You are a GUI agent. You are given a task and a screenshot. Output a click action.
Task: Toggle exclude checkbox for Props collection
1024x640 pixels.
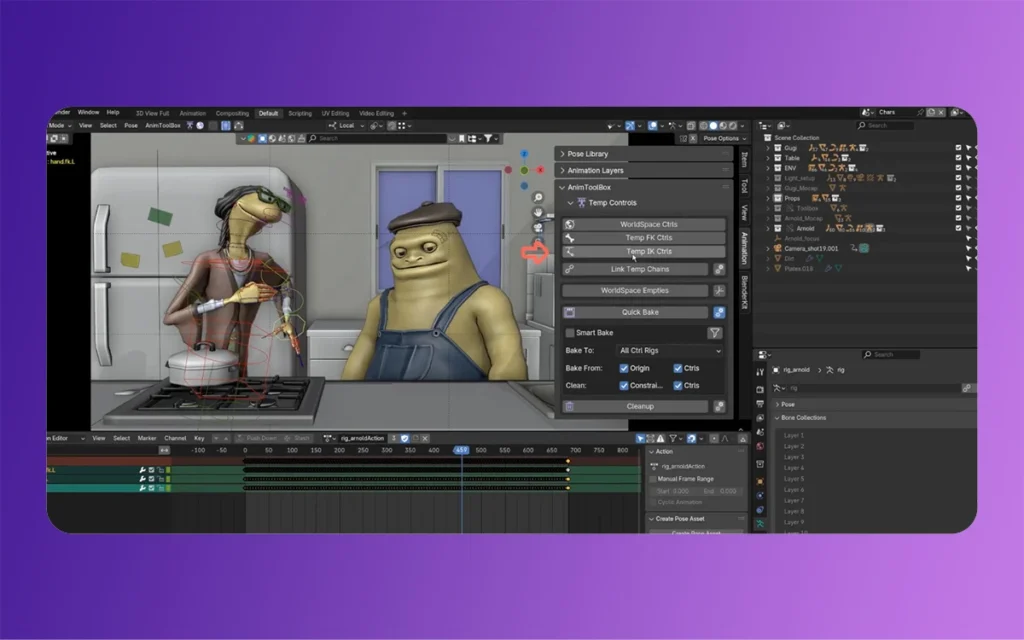tap(958, 198)
